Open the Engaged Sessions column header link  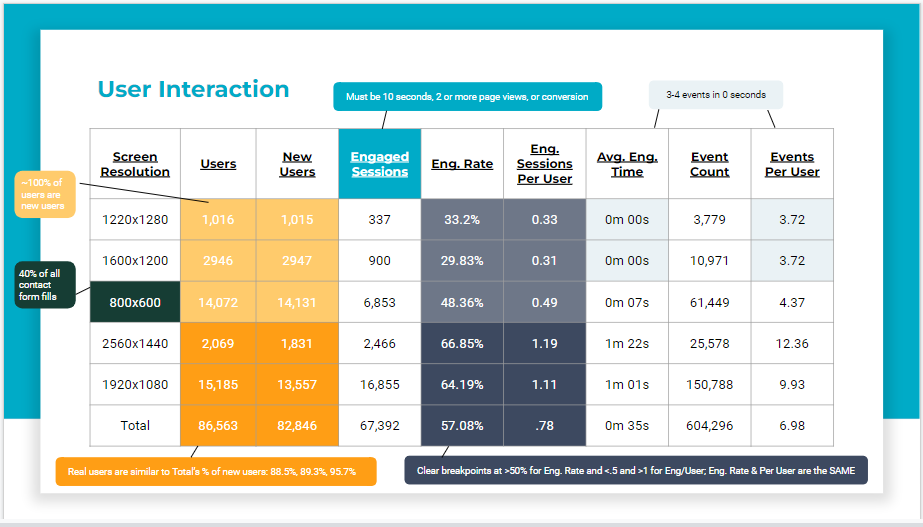(380, 164)
